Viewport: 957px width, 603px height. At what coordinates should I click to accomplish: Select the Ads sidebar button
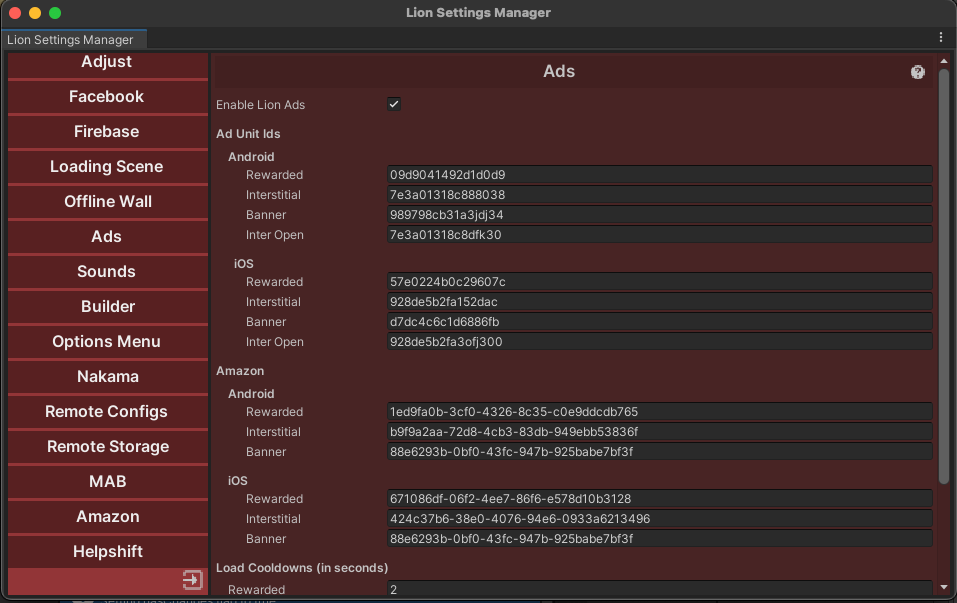point(107,237)
